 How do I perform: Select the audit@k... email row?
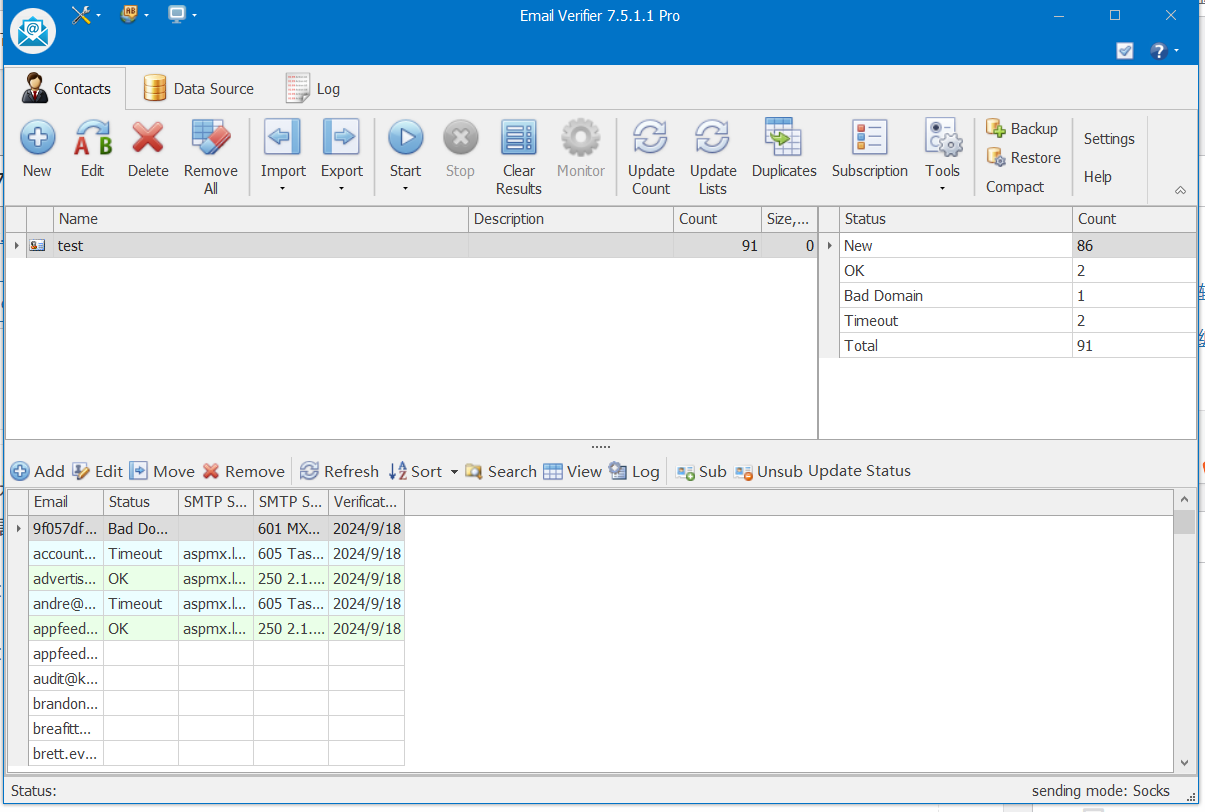point(206,678)
